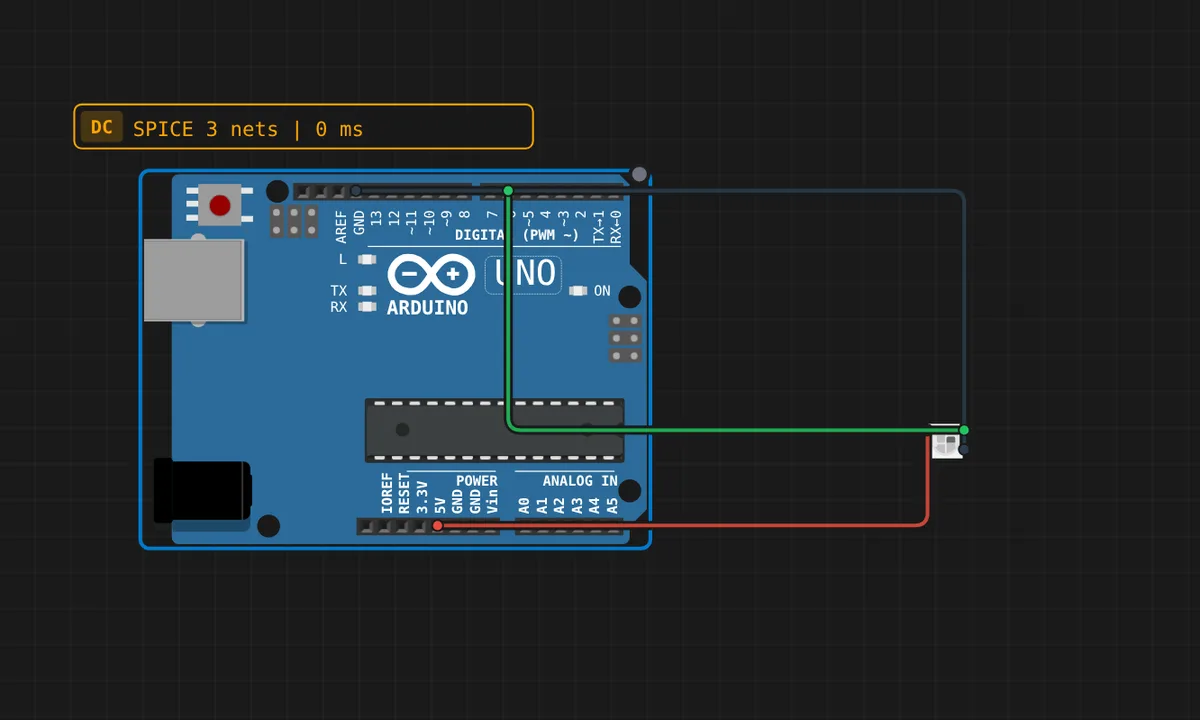1200x720 pixels.
Task: Click the RX indicator LED
Action: 367,307
